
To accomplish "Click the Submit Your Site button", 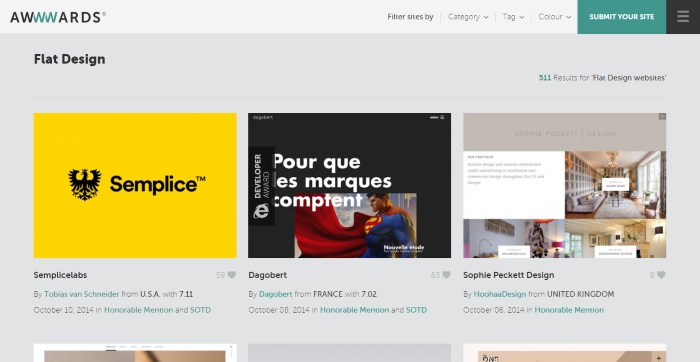I will (621, 17).
